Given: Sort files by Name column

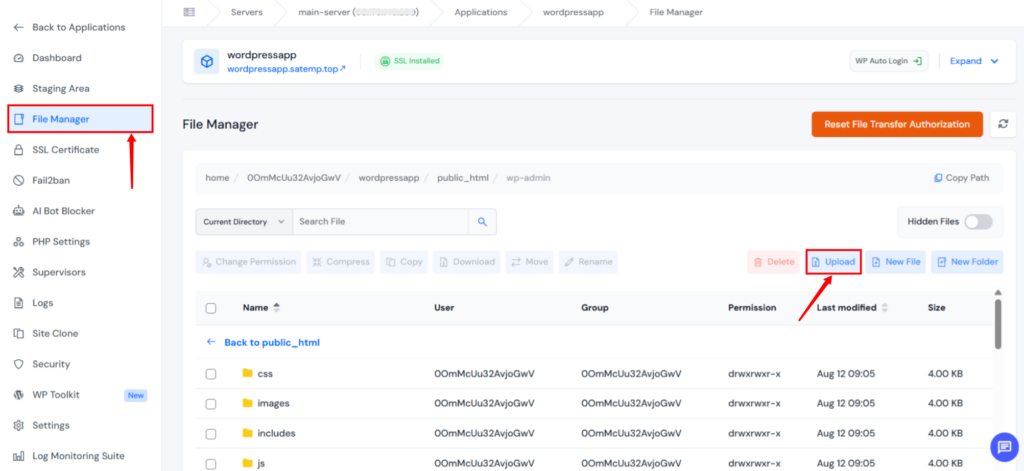Looking at the screenshot, I should click(x=261, y=308).
